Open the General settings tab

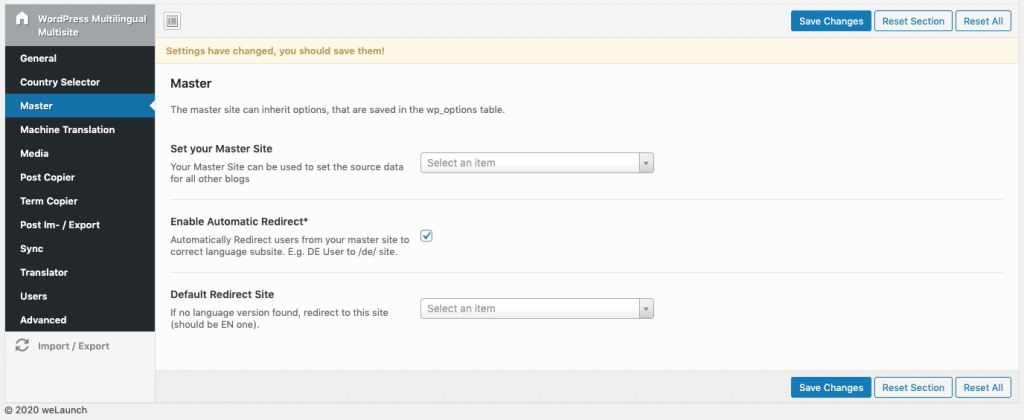coord(38,58)
